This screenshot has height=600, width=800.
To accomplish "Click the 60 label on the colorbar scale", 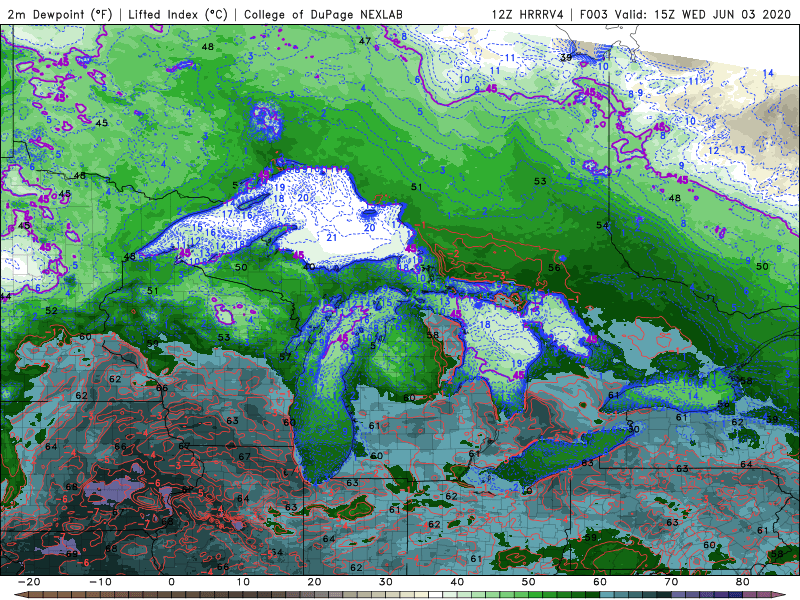I will [600, 582].
